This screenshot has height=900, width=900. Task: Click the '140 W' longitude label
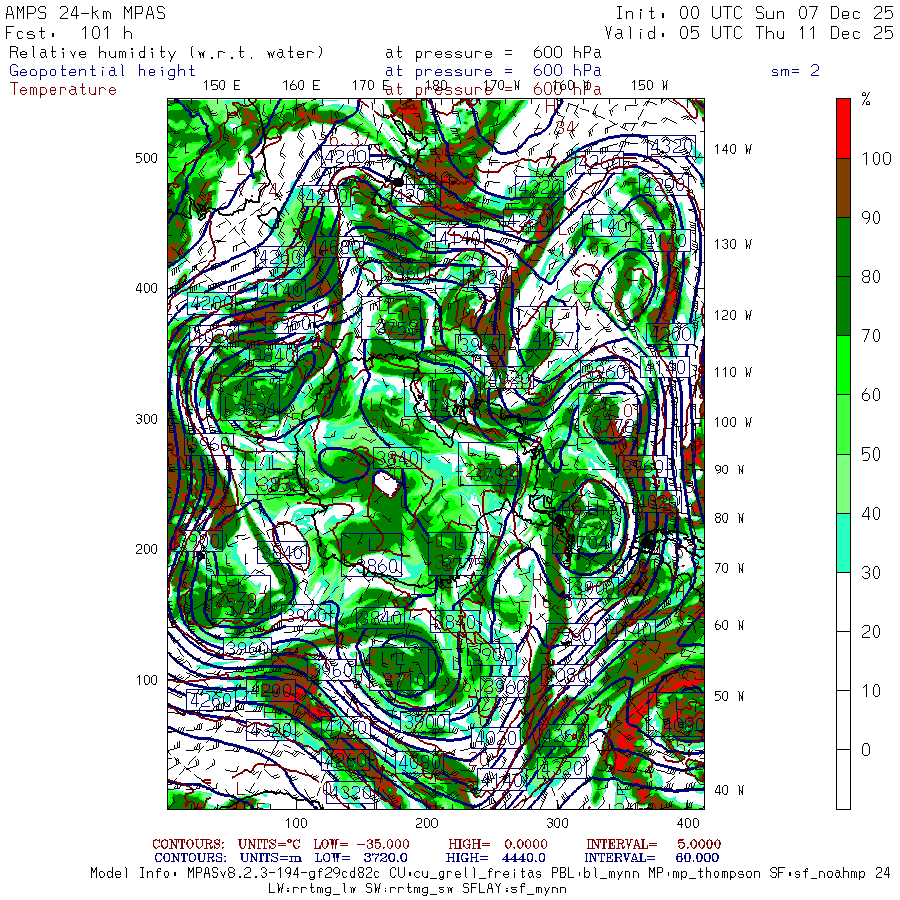(x=732, y=149)
